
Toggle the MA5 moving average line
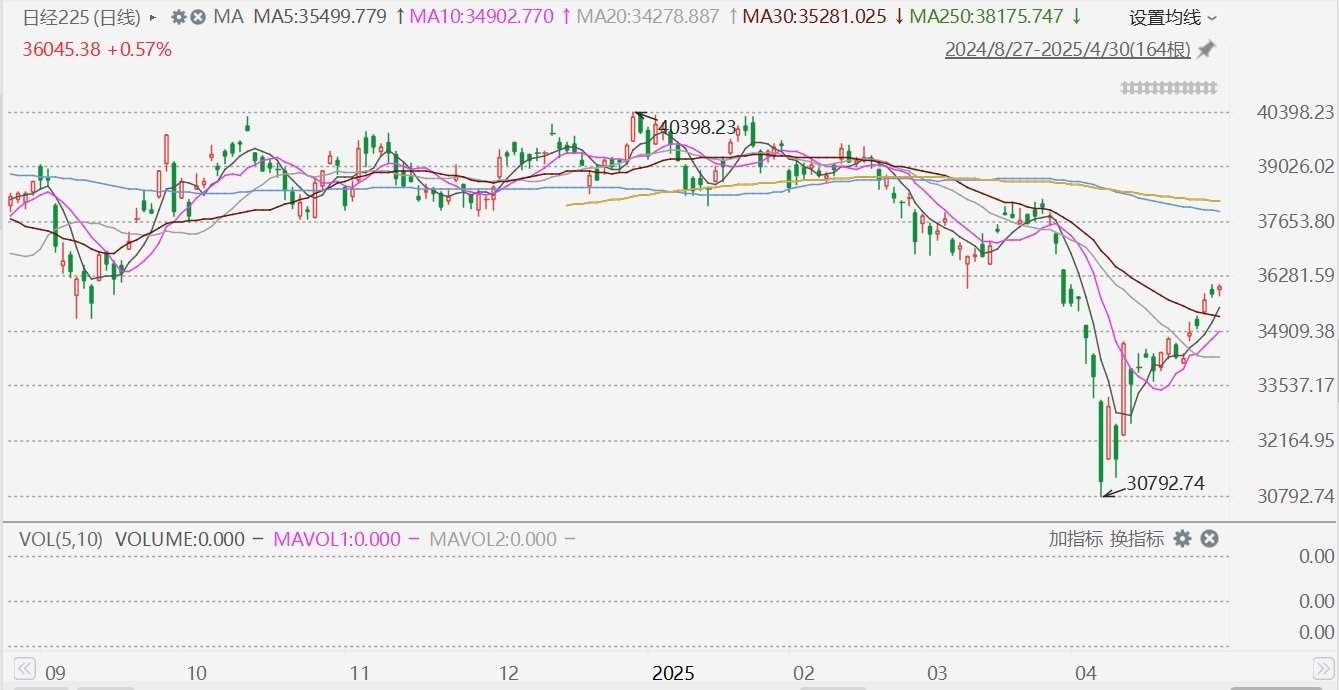[x=320, y=17]
